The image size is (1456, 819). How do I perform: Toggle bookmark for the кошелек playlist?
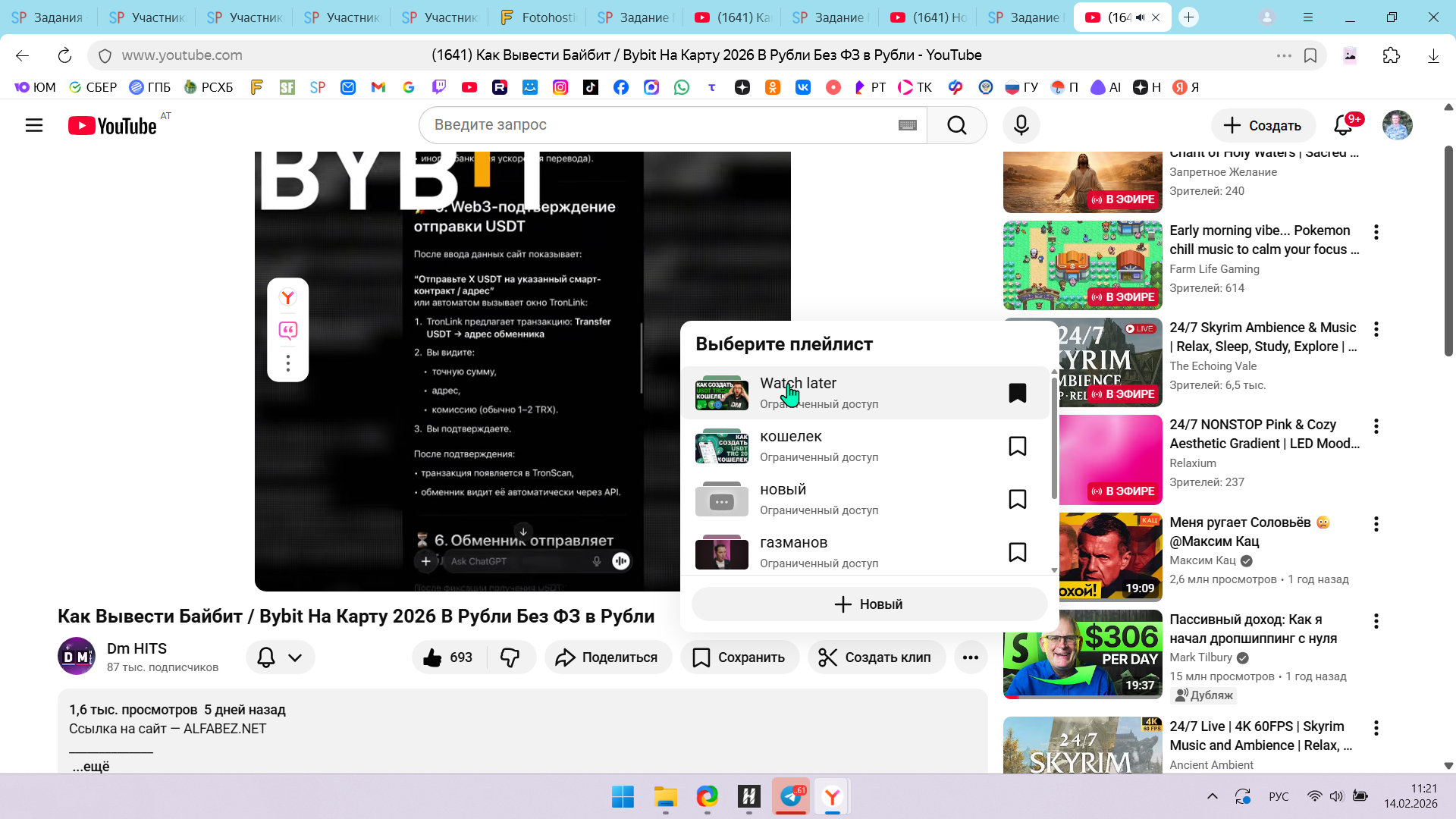click(x=1017, y=446)
